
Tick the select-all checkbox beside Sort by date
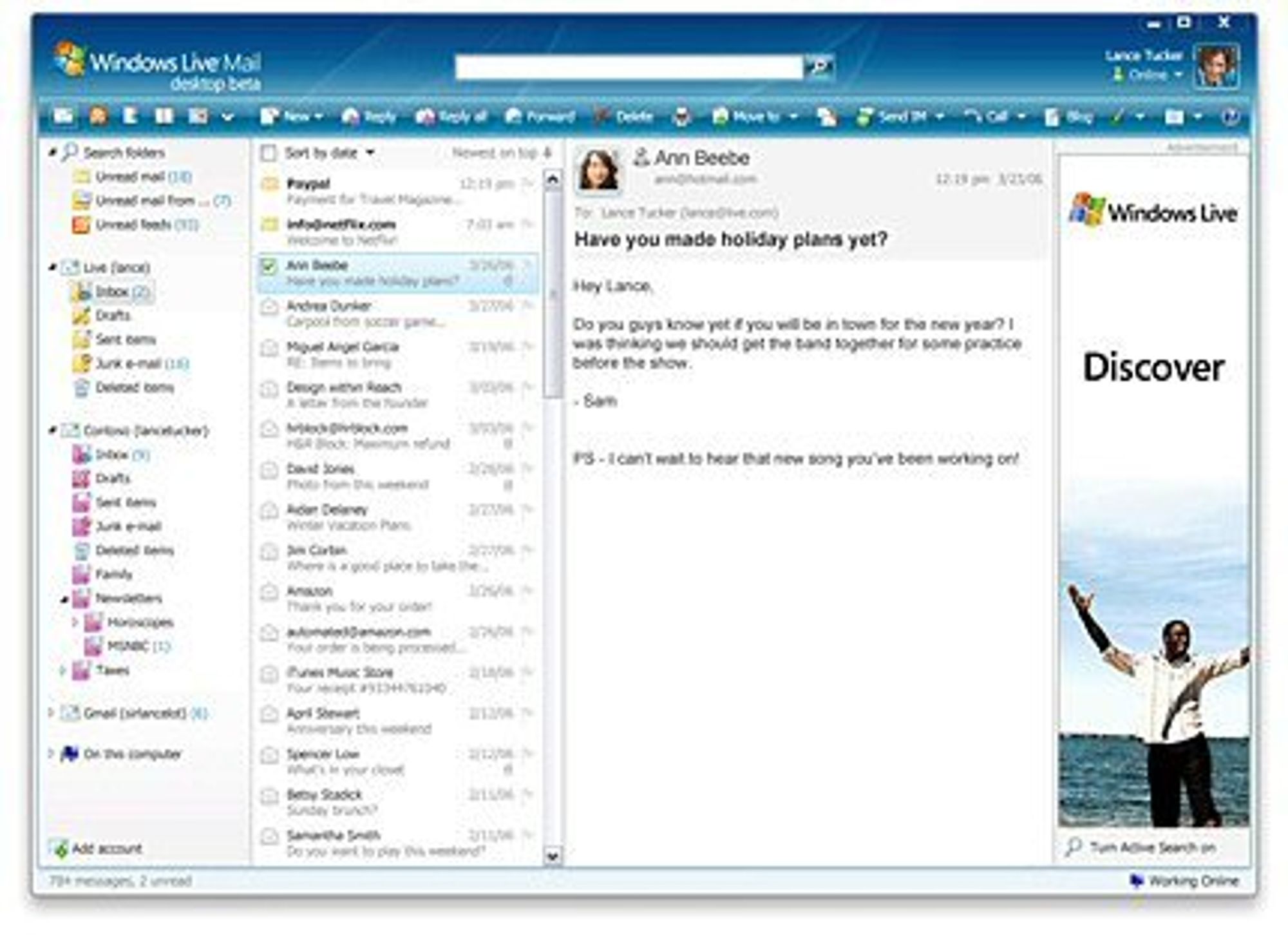coord(268,153)
